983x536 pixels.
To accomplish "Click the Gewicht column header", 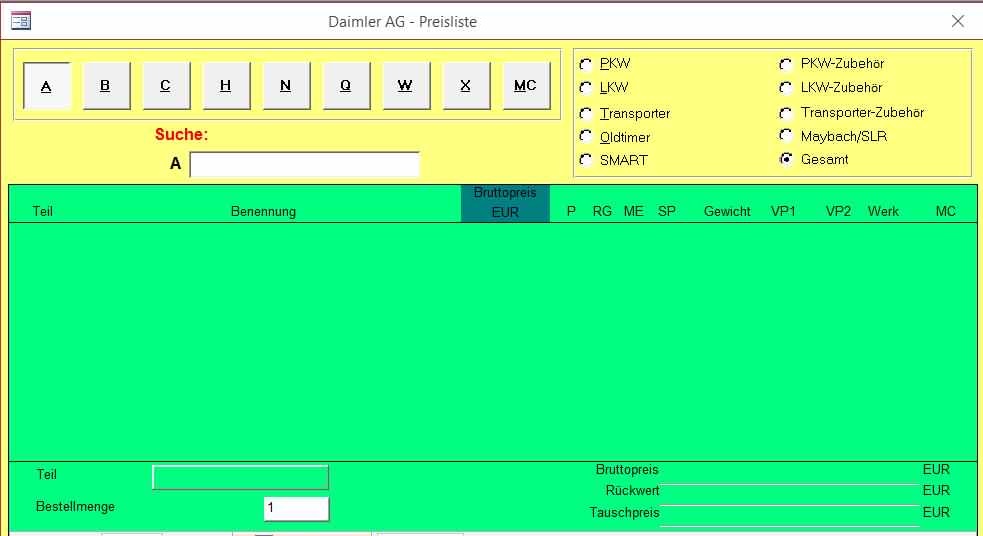I will click(727, 211).
